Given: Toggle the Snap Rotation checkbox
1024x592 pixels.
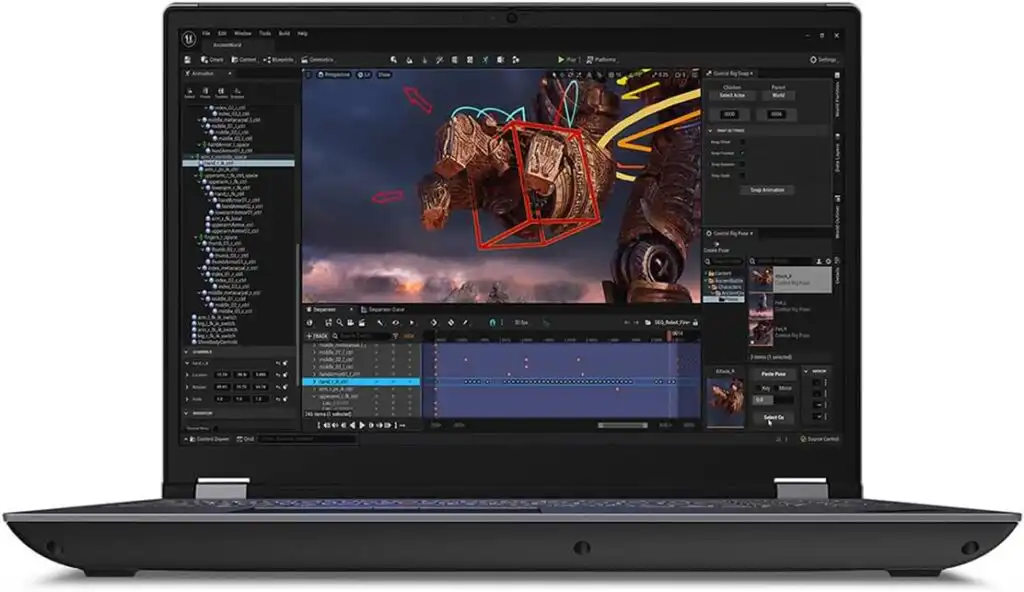Looking at the screenshot, I should pos(742,164).
